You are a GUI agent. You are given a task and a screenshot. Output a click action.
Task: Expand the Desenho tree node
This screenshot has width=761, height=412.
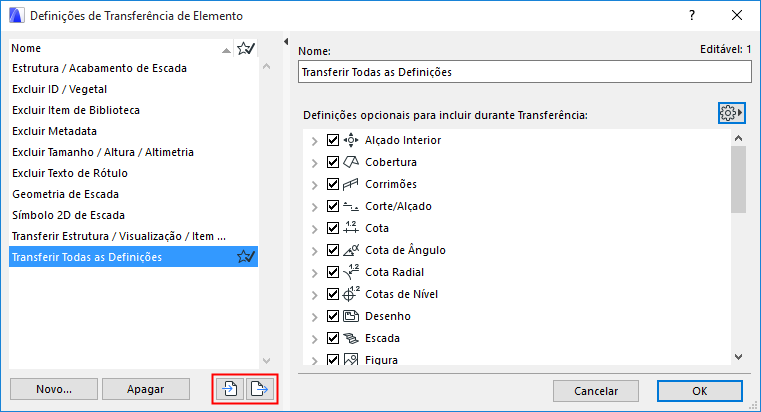[314, 316]
